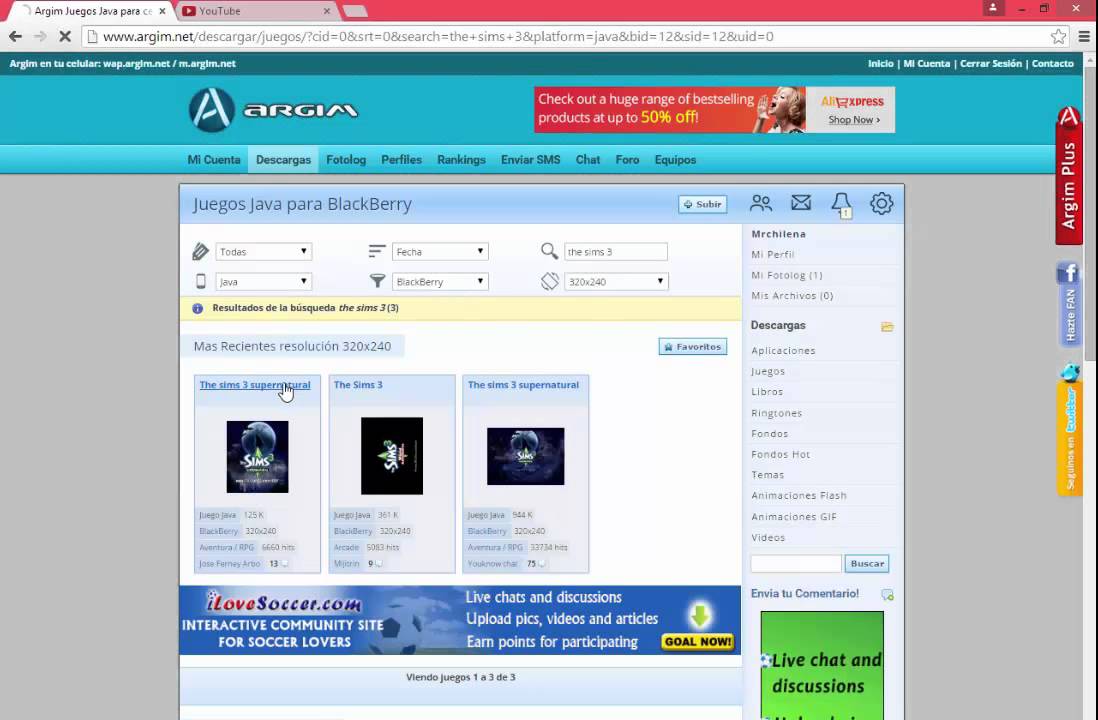Open Mi Cuenta in navigation bar
This screenshot has width=1098, height=720.
point(214,160)
